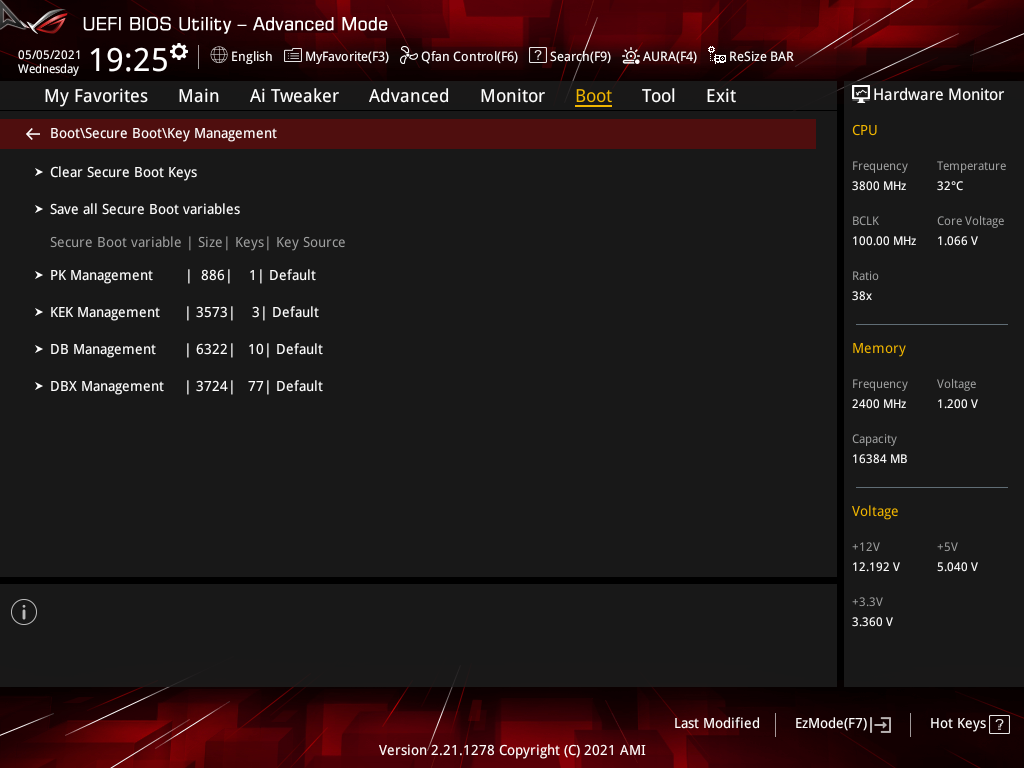
Task: Click memory frequency 2400 MHz value
Action: (878, 404)
